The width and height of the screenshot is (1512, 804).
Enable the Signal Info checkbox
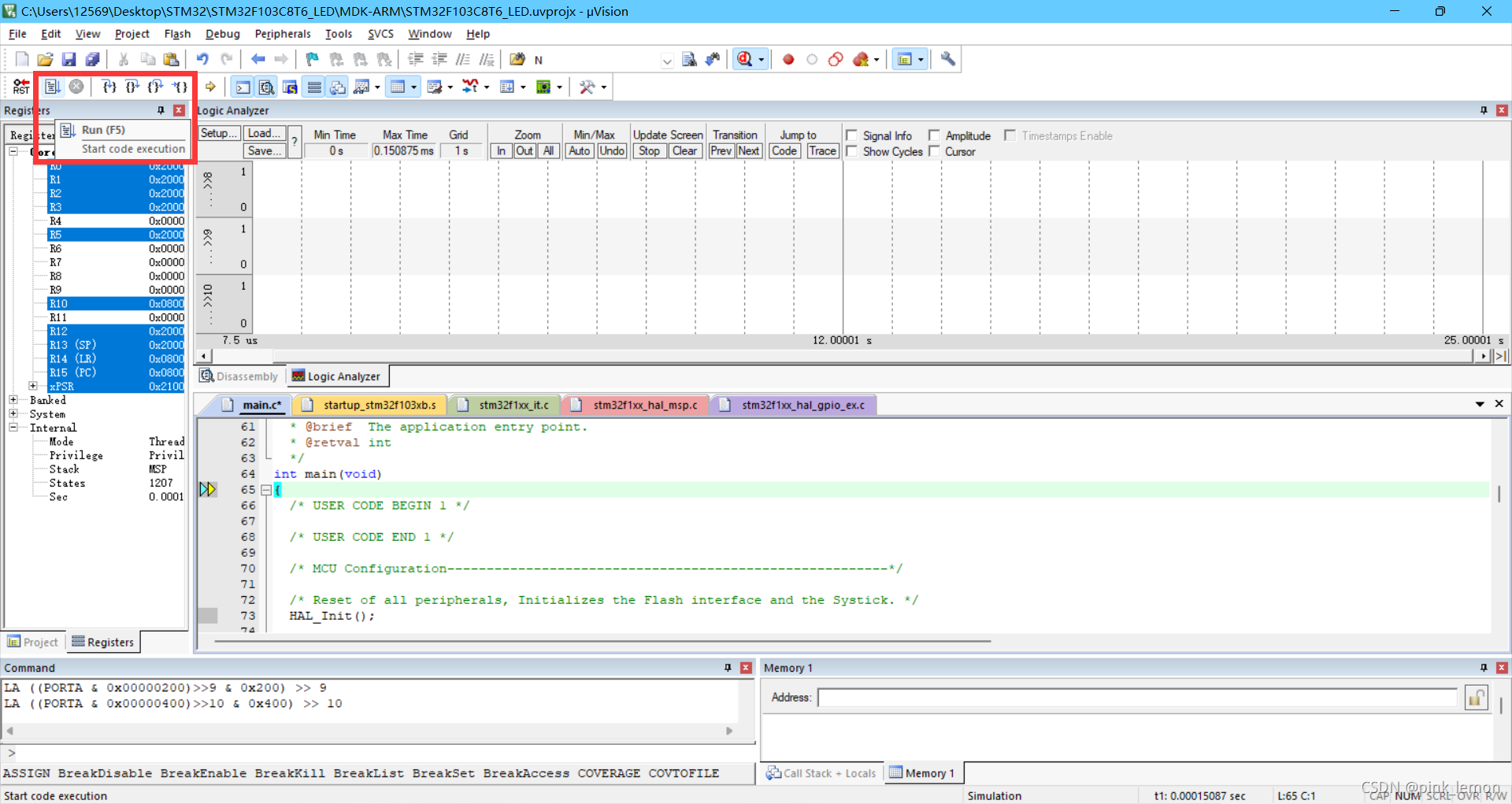pyautogui.click(x=851, y=135)
